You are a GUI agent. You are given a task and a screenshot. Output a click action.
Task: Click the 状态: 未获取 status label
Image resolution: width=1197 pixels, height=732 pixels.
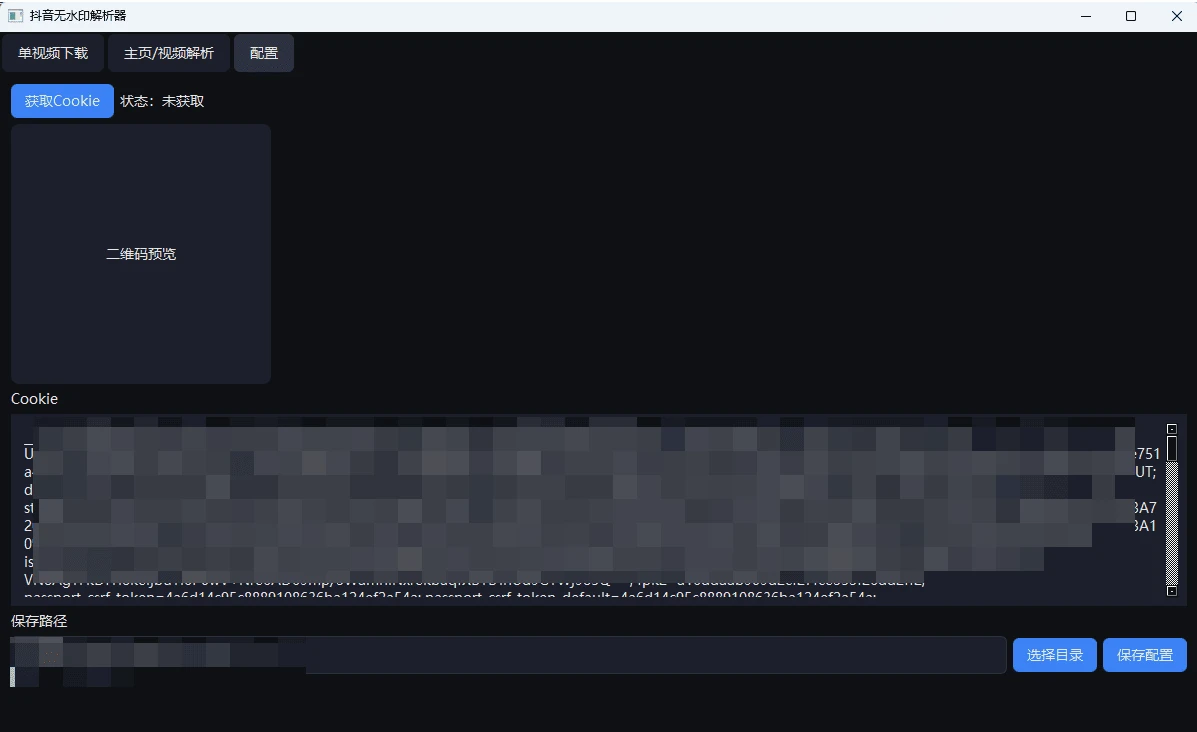tap(162, 101)
